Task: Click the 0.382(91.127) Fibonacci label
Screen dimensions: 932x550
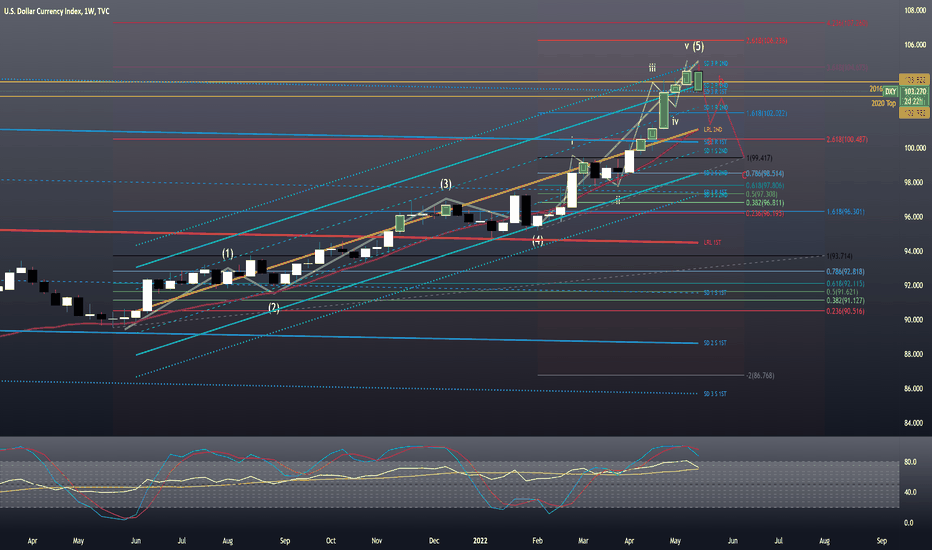Action: 845,301
